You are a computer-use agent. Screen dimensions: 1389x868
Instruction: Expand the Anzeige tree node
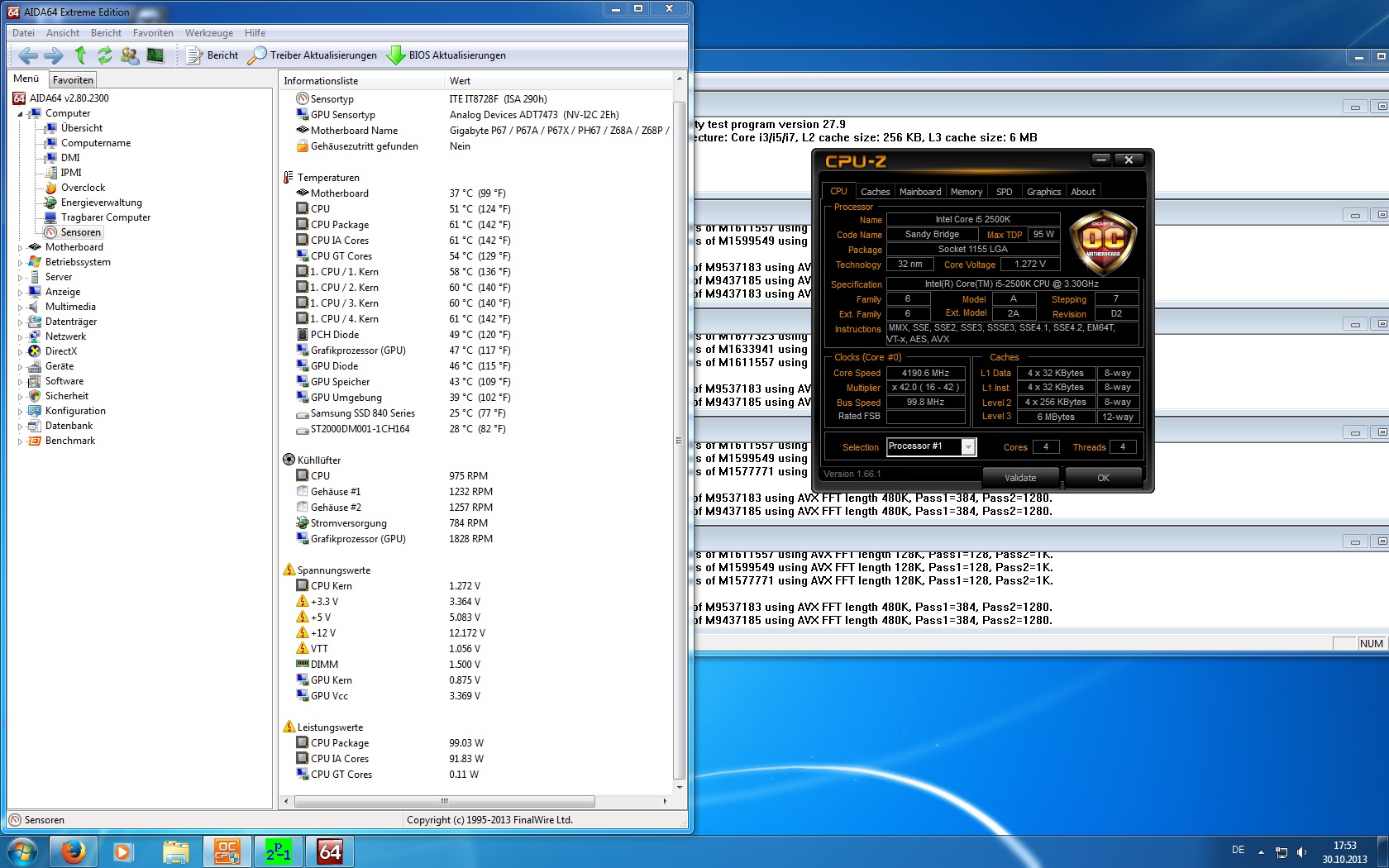pos(21,292)
